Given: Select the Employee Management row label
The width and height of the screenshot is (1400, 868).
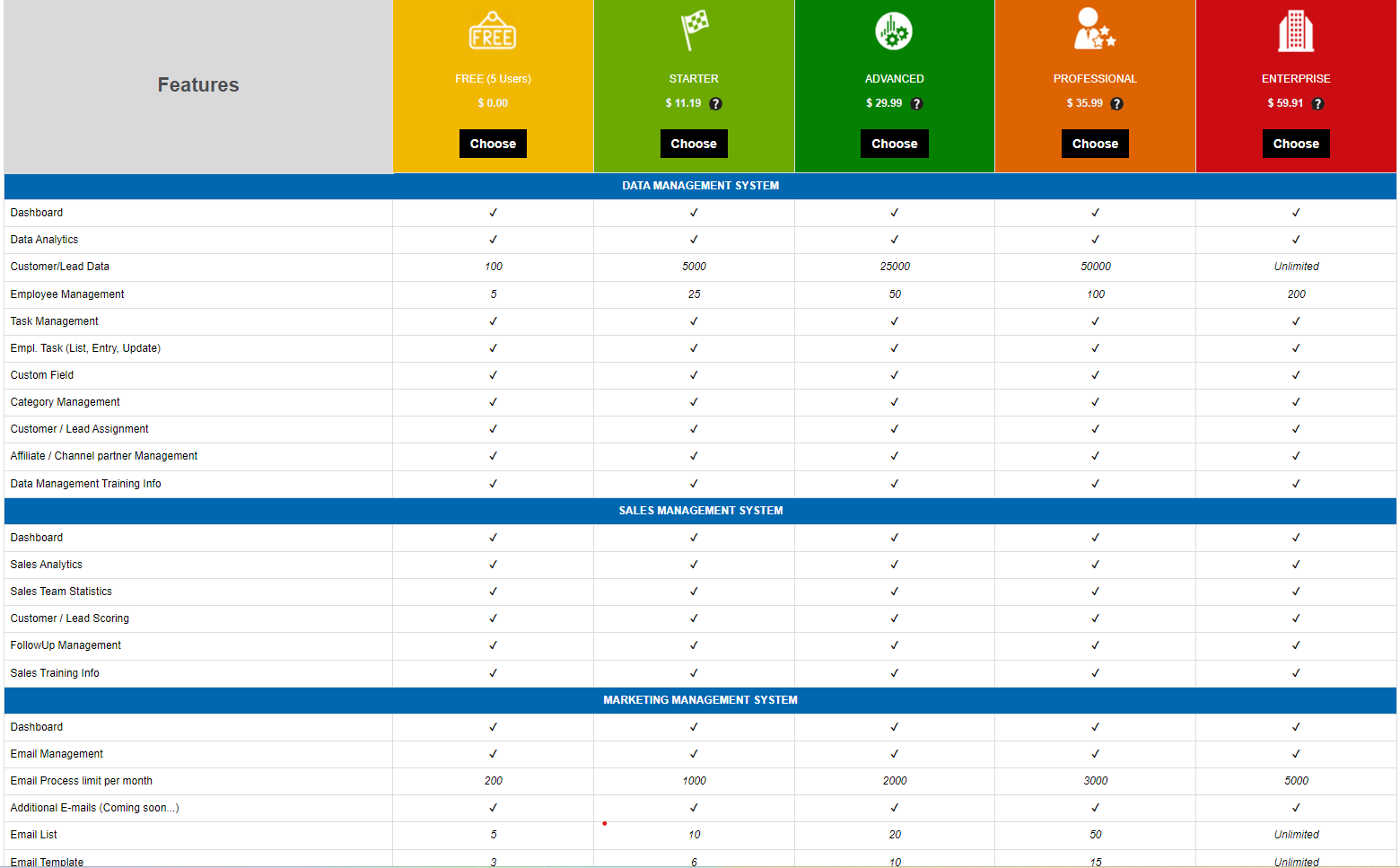Looking at the screenshot, I should [67, 294].
